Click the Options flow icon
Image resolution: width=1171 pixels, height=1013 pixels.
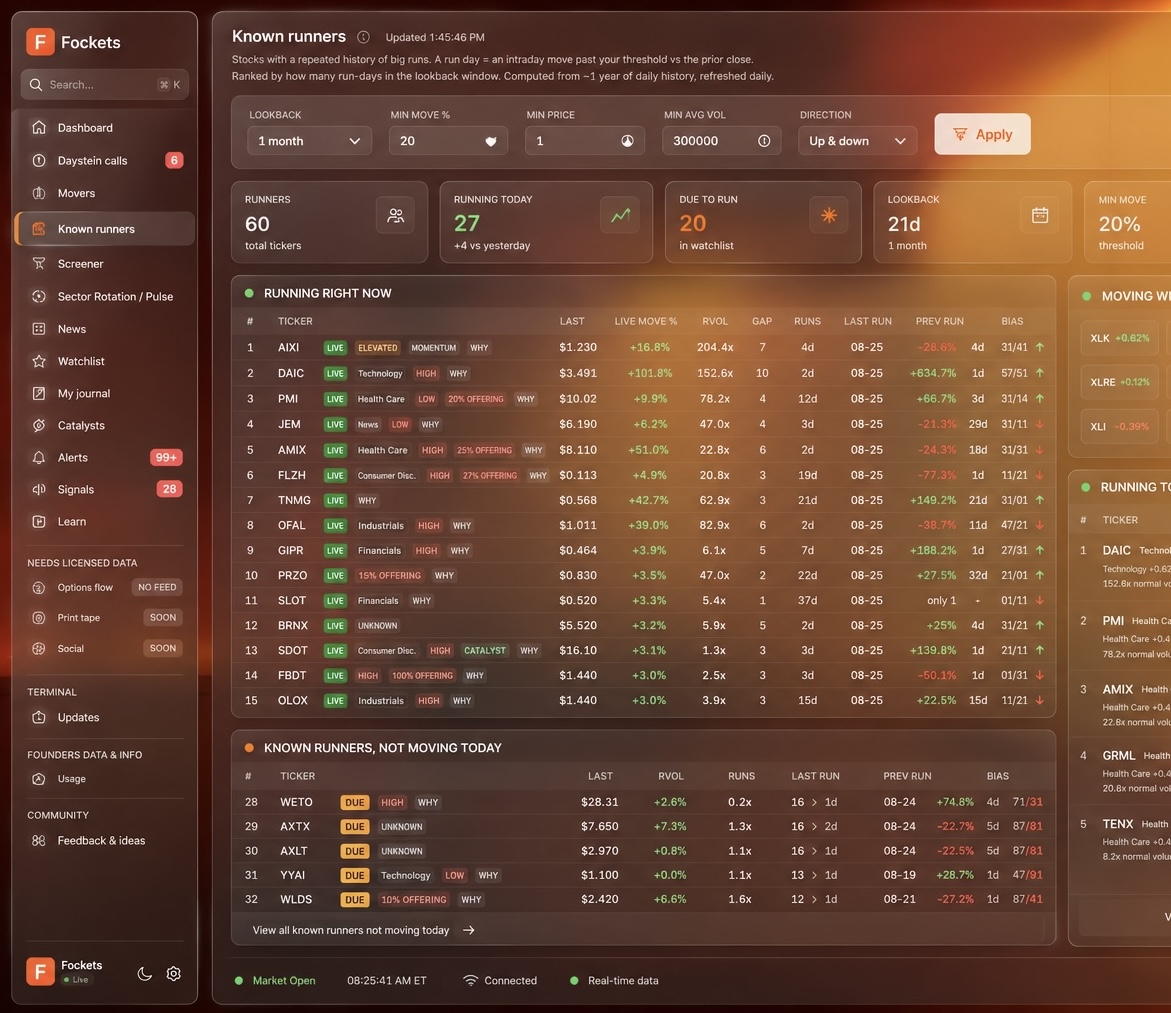click(39, 587)
